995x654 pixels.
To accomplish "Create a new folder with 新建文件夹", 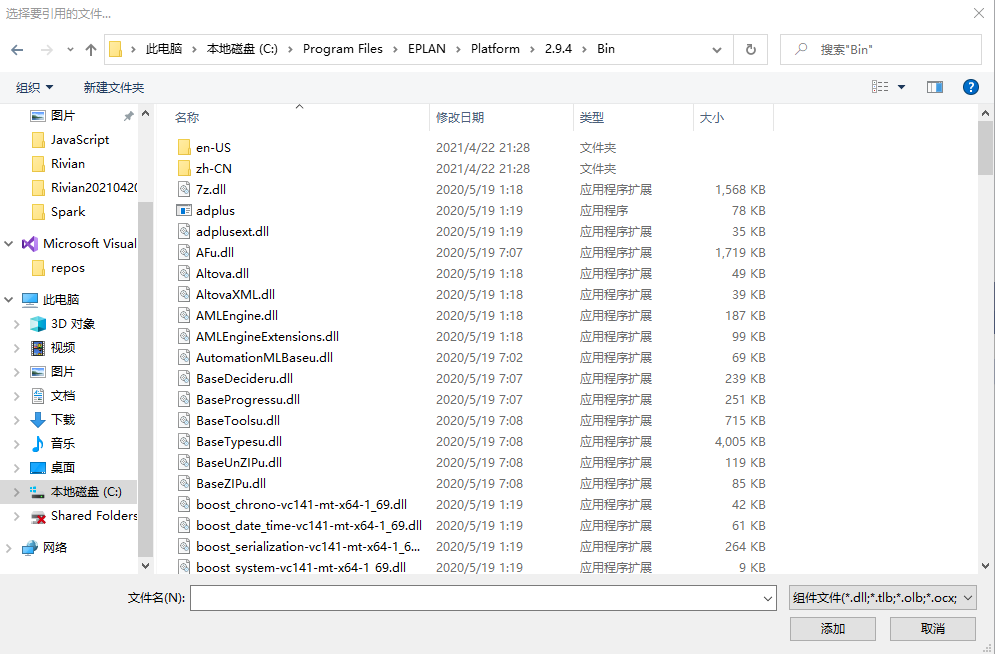I will click(115, 87).
